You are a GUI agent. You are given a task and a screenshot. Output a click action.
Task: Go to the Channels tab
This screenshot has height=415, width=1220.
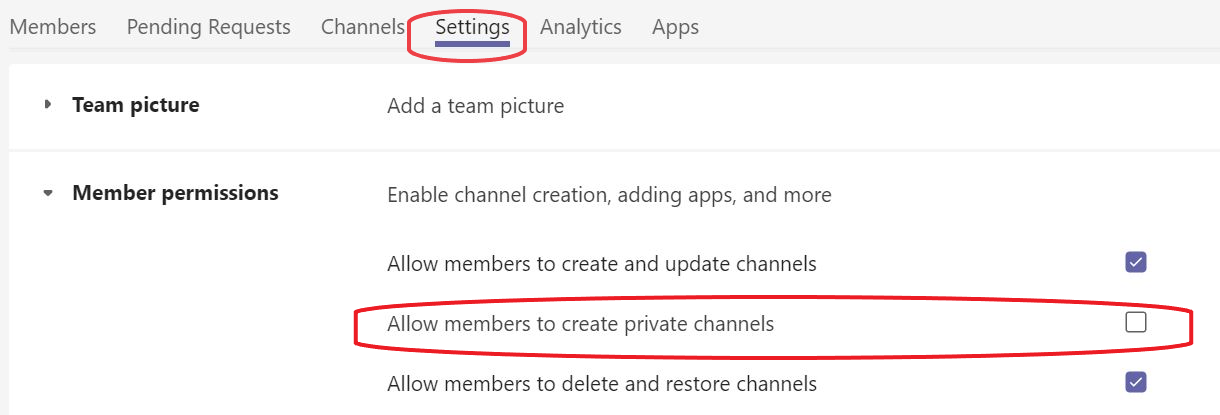pos(362,27)
